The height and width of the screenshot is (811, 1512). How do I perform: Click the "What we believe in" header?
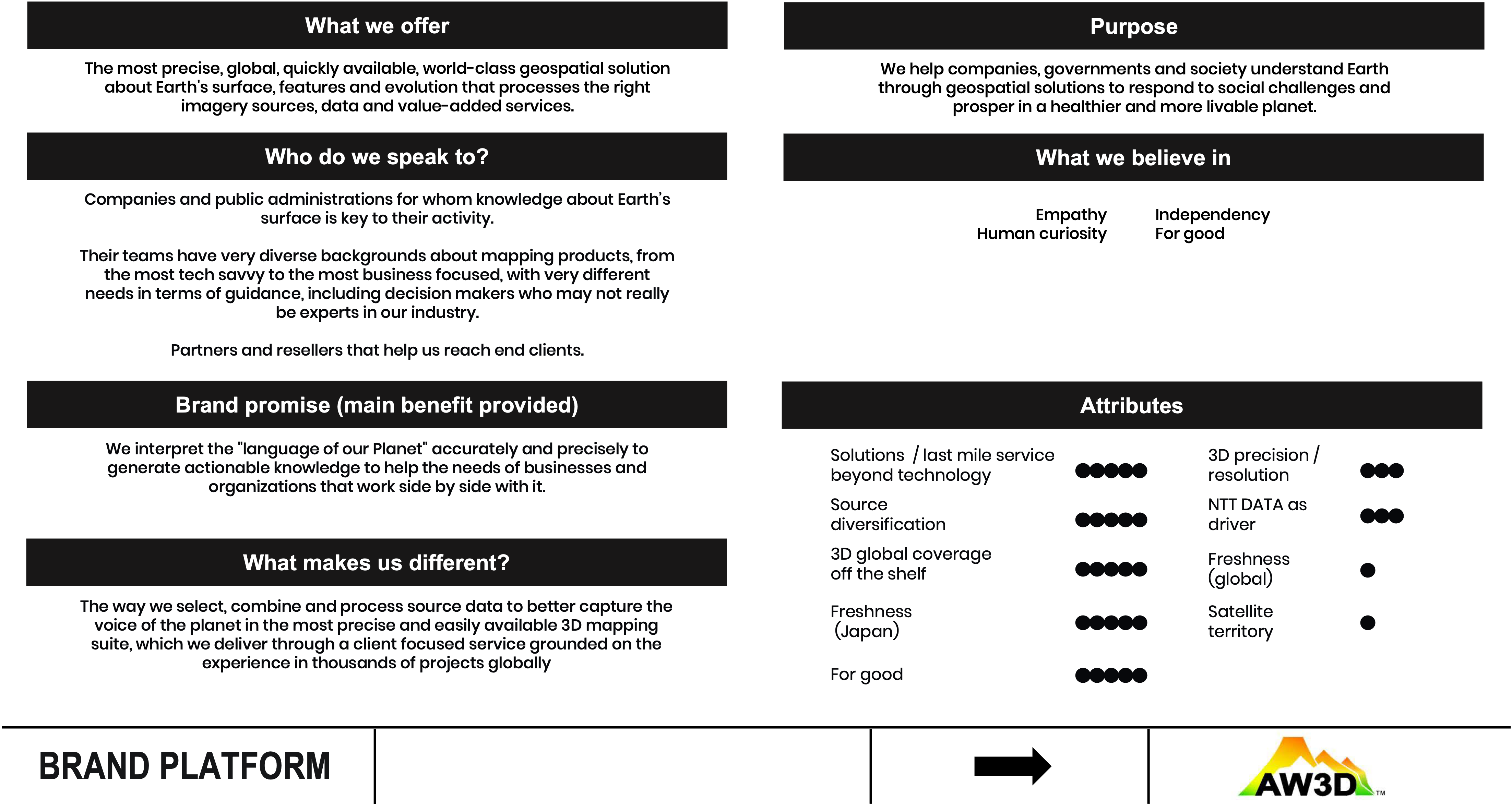pyautogui.click(x=1133, y=158)
